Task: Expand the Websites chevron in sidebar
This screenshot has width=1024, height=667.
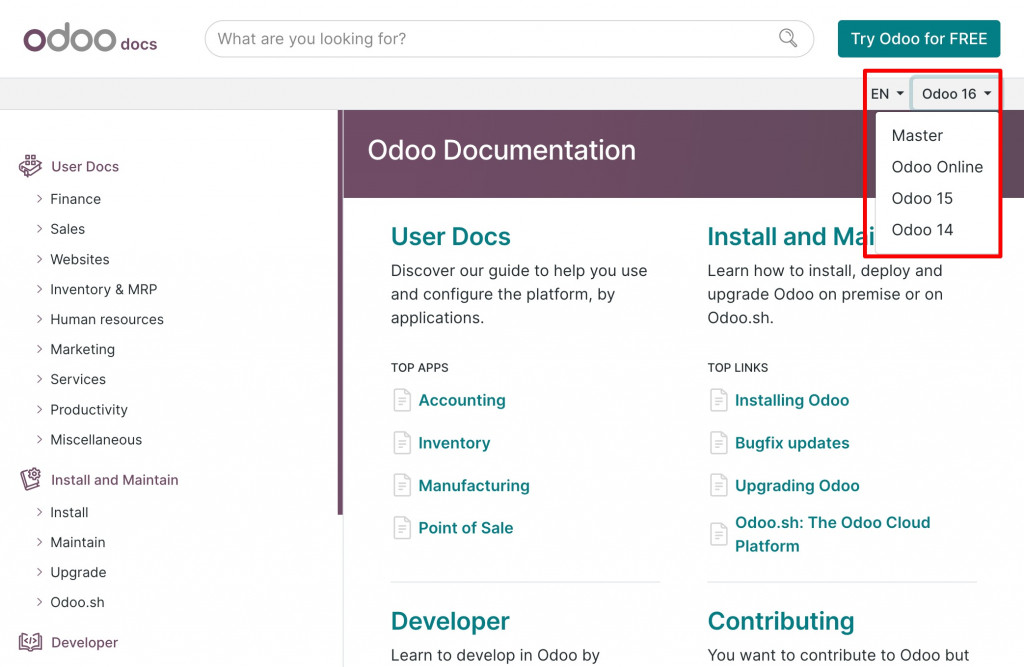Action: (x=39, y=259)
